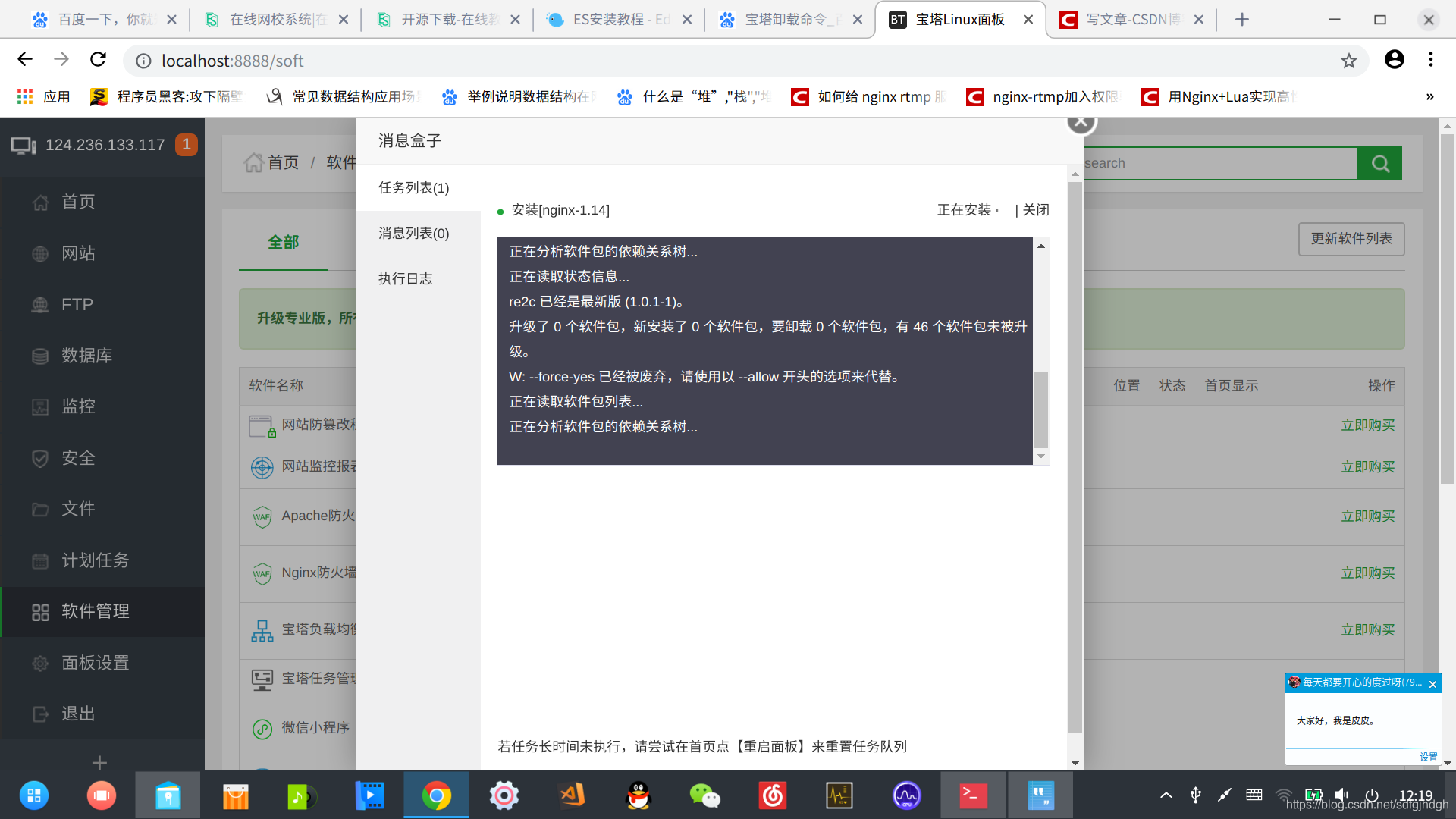The width and height of the screenshot is (1456, 819).
Task: Click 立即购买 for 宝塔负载均衡 row
Action: coord(1368,629)
